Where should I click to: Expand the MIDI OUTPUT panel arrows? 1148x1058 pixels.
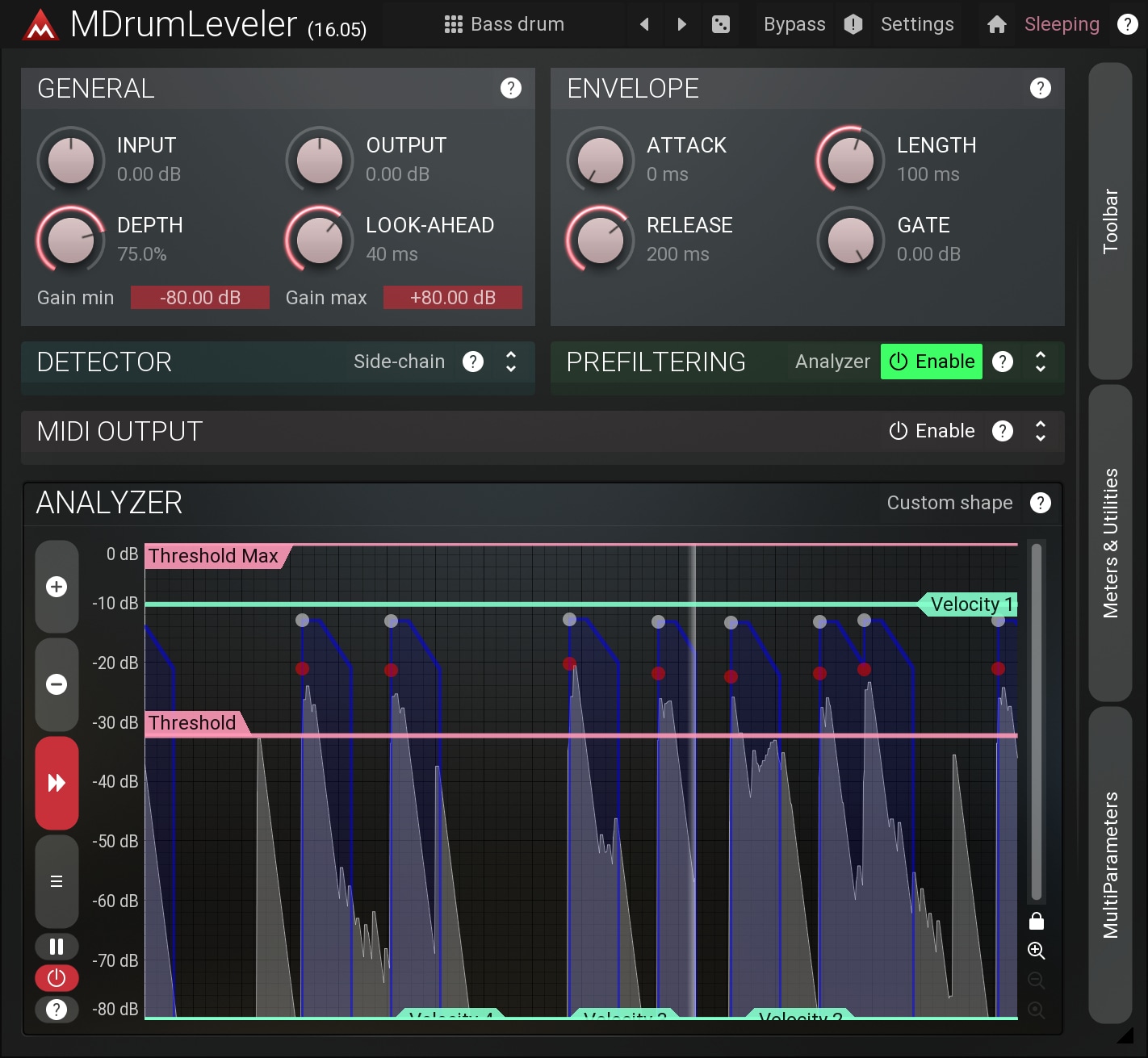point(1041,431)
